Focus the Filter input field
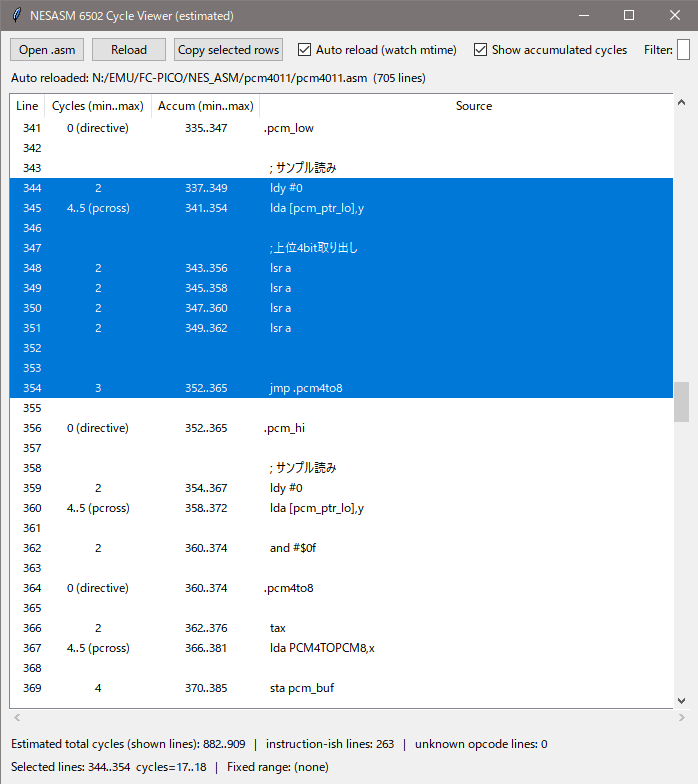Screen dimensions: 698x784 point(684,50)
